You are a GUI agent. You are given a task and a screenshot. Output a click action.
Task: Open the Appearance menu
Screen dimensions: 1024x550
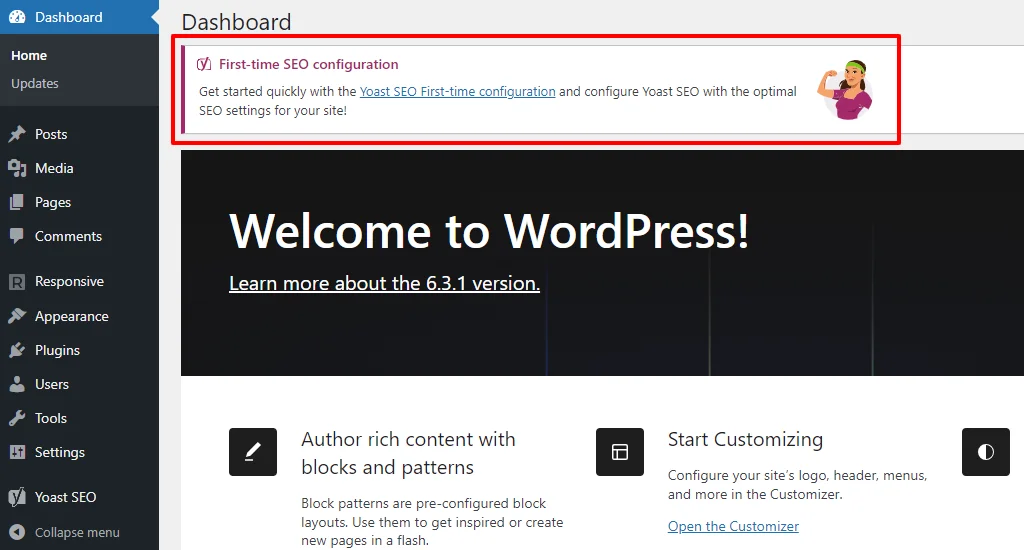79,316
